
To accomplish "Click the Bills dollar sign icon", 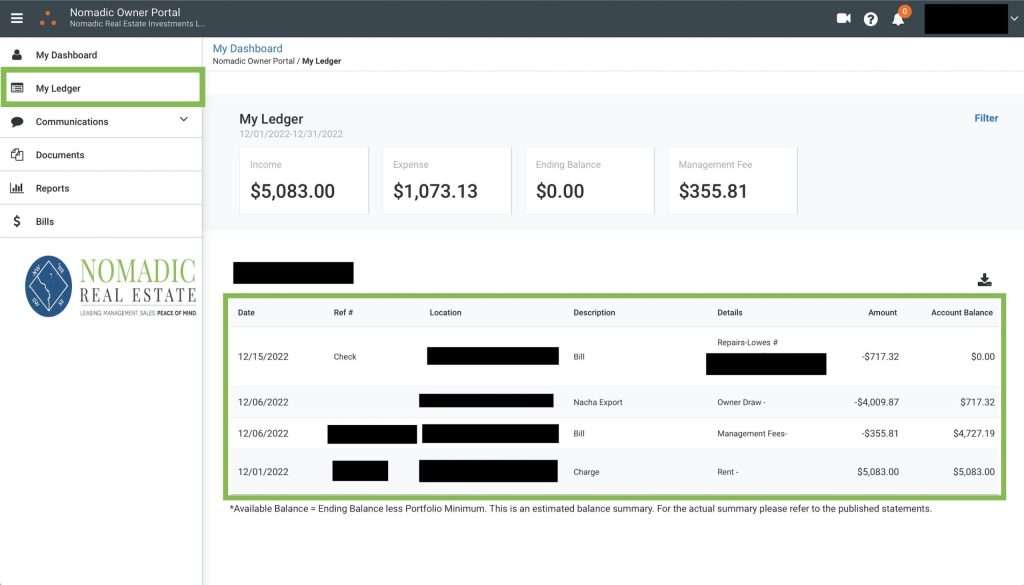I will pos(17,221).
